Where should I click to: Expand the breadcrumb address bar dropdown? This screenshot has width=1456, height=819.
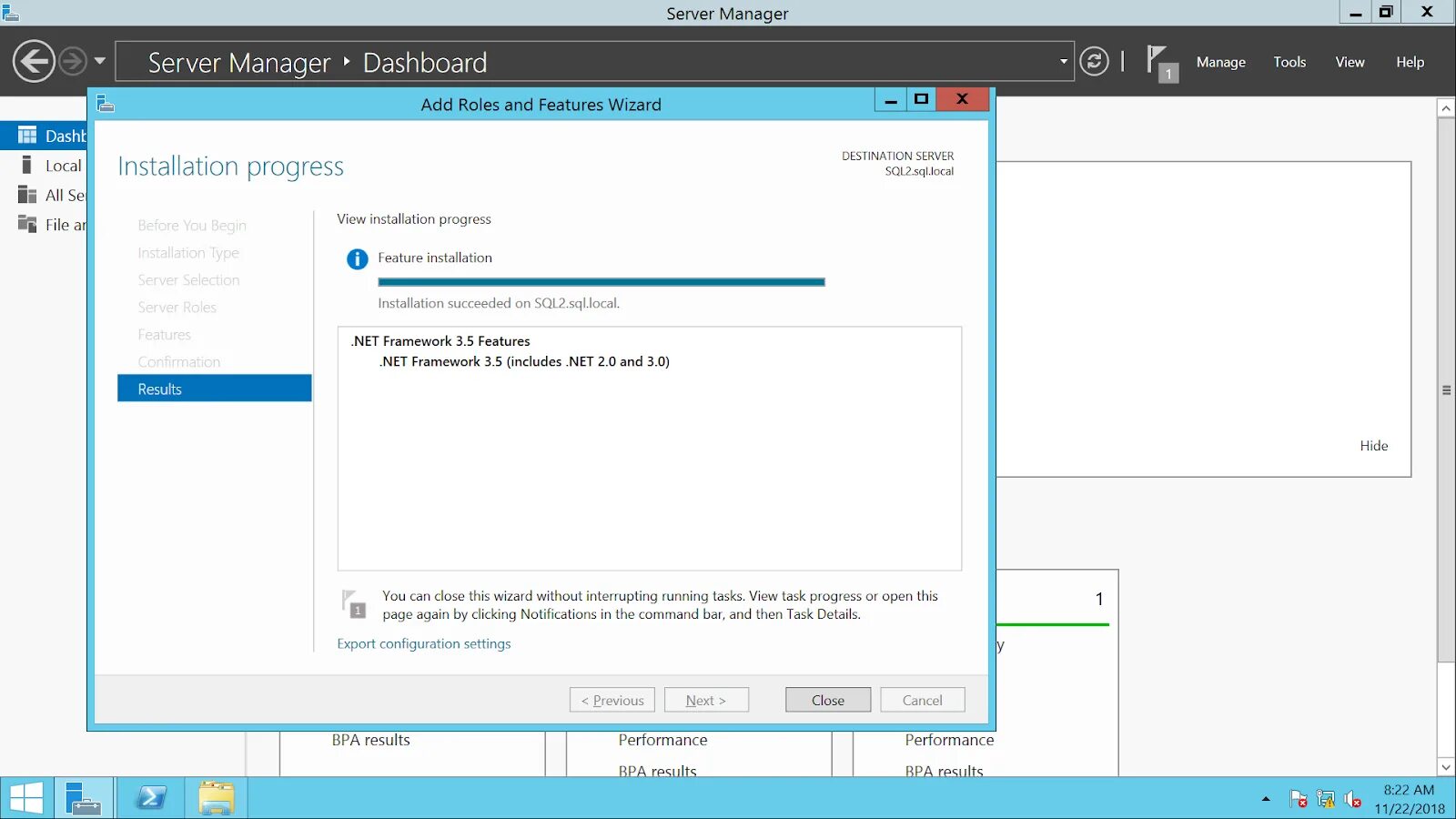pyautogui.click(x=1063, y=62)
